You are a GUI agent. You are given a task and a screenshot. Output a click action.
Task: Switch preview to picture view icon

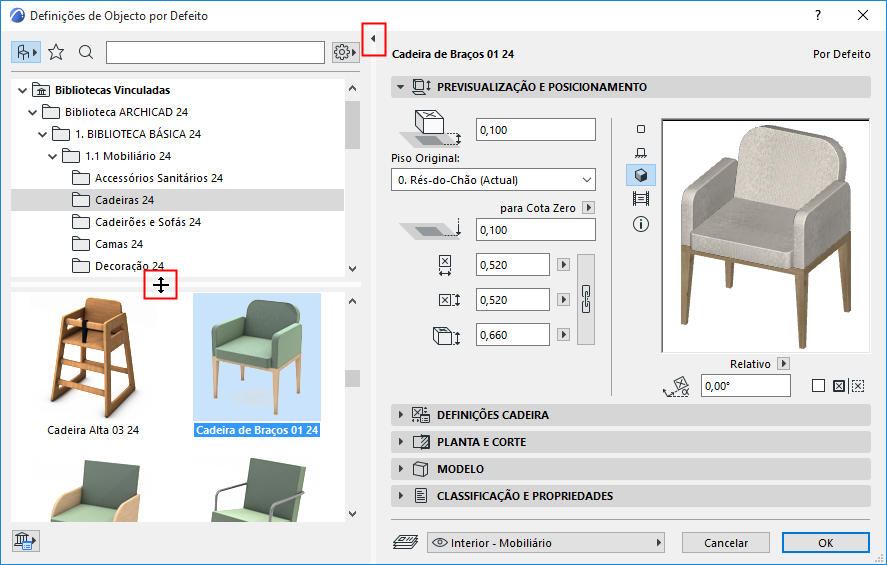pos(641,199)
